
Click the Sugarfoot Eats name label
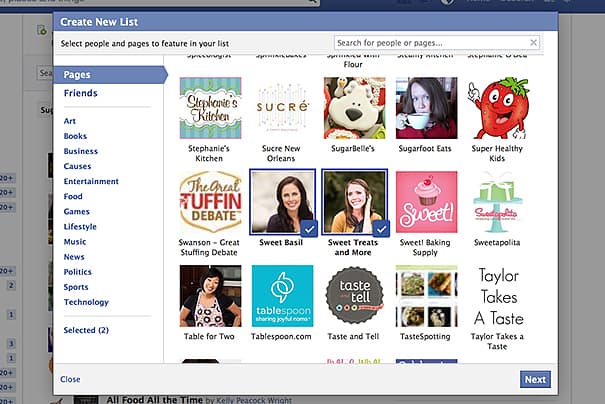pyautogui.click(x=425, y=149)
